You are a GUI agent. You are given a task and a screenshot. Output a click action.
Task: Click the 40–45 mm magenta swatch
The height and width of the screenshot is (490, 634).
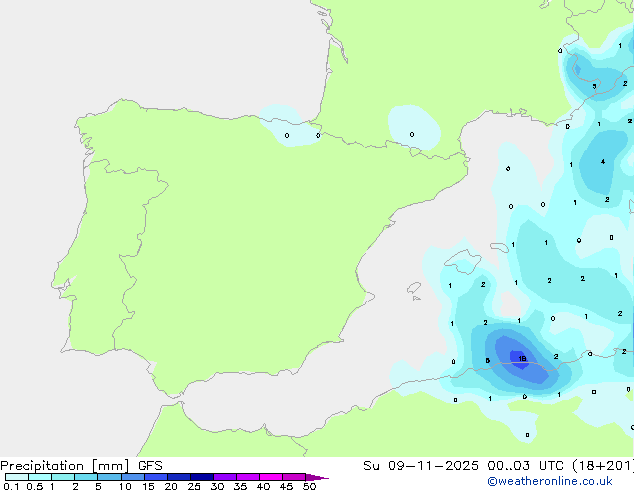[x=271, y=477]
